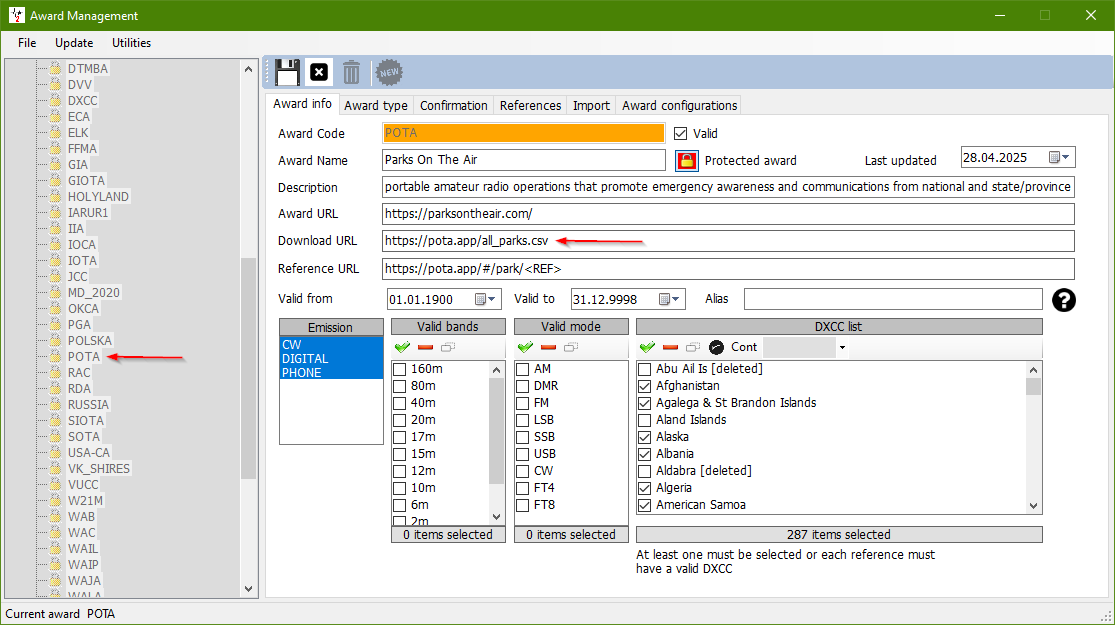1115x625 pixels.
Task: Select all valid modes with the green check icon
Action: coord(526,347)
